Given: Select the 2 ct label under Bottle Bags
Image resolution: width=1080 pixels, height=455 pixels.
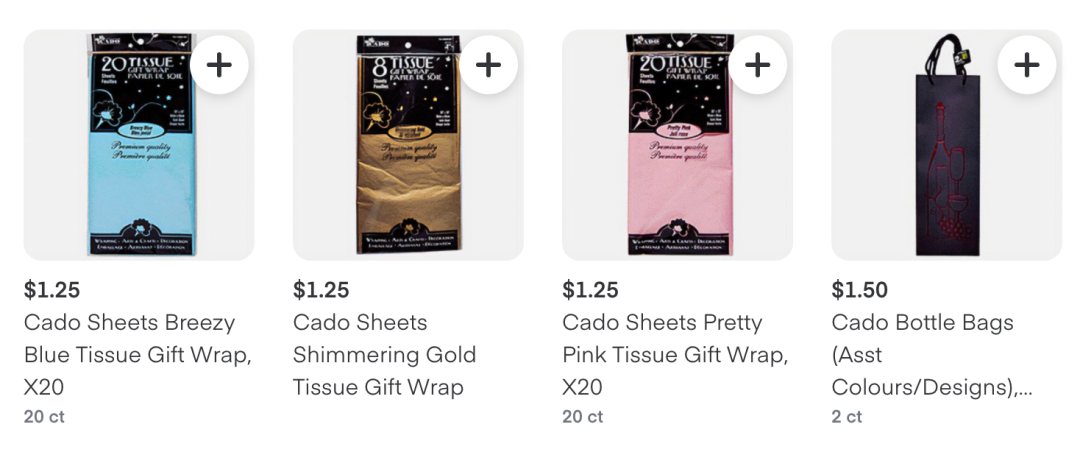Looking at the screenshot, I should click(847, 416).
